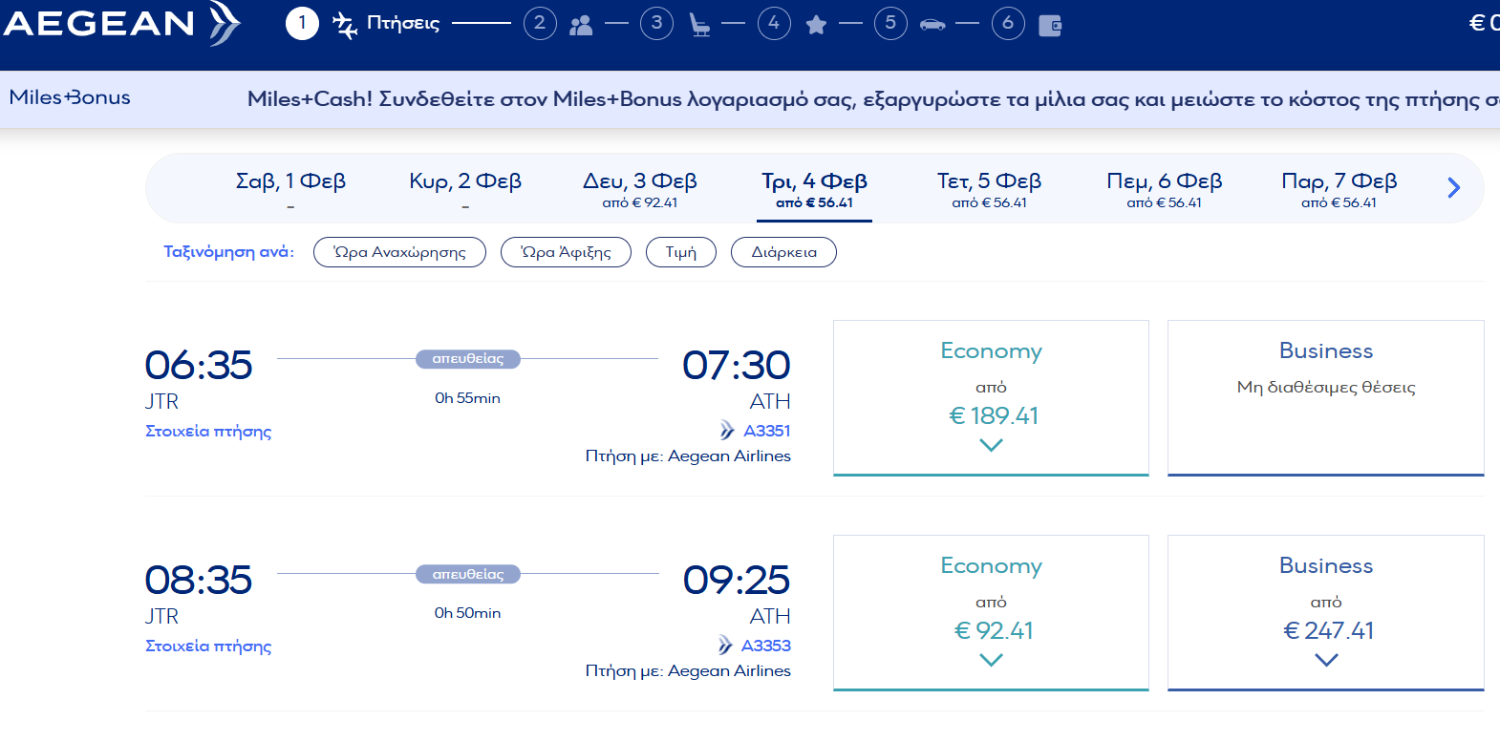Click the wallet payment step icon
The height and width of the screenshot is (742, 1500).
pos(1049,25)
